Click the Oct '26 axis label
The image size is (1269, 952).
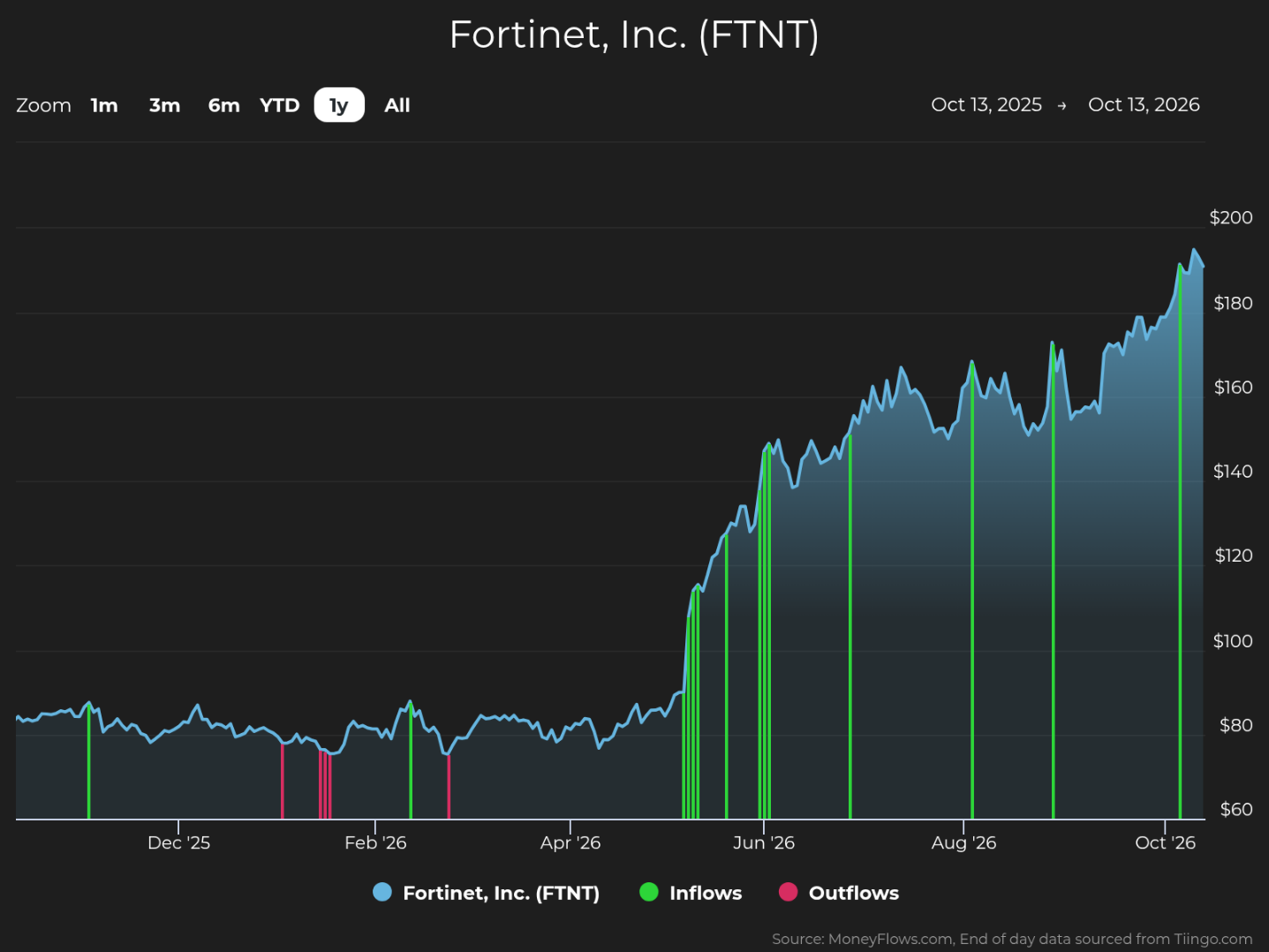pyautogui.click(x=1165, y=842)
